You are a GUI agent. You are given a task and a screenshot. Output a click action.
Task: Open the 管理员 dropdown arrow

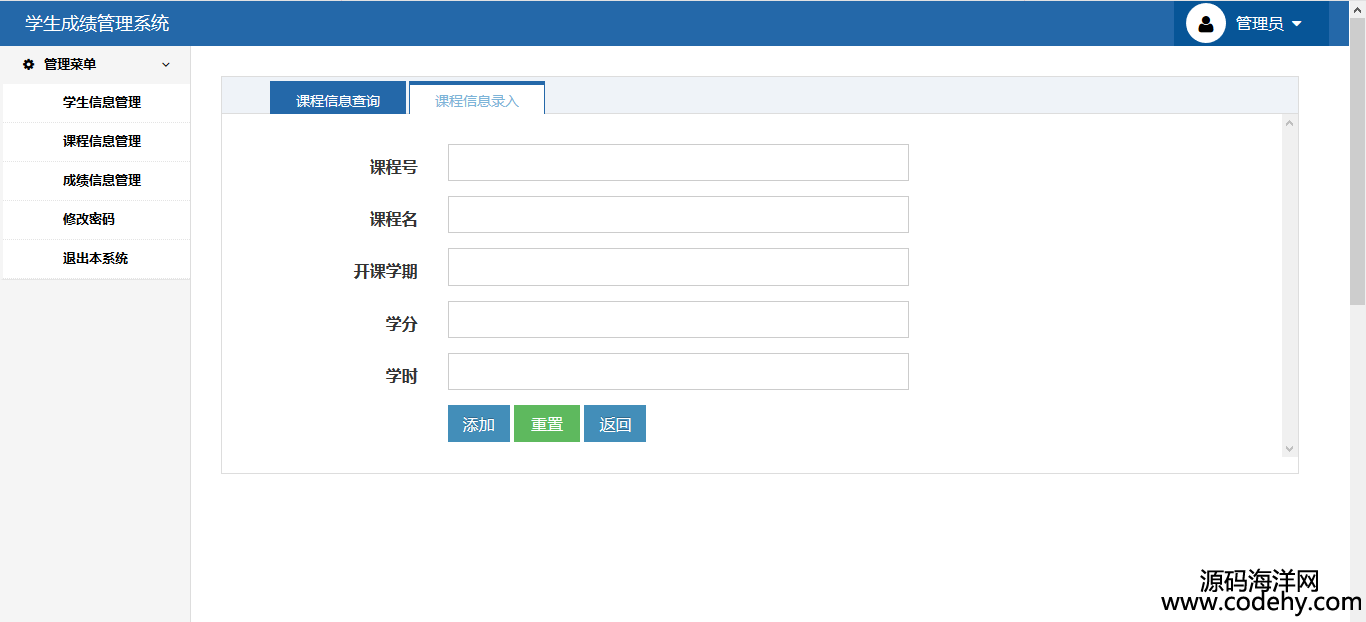(x=1297, y=24)
